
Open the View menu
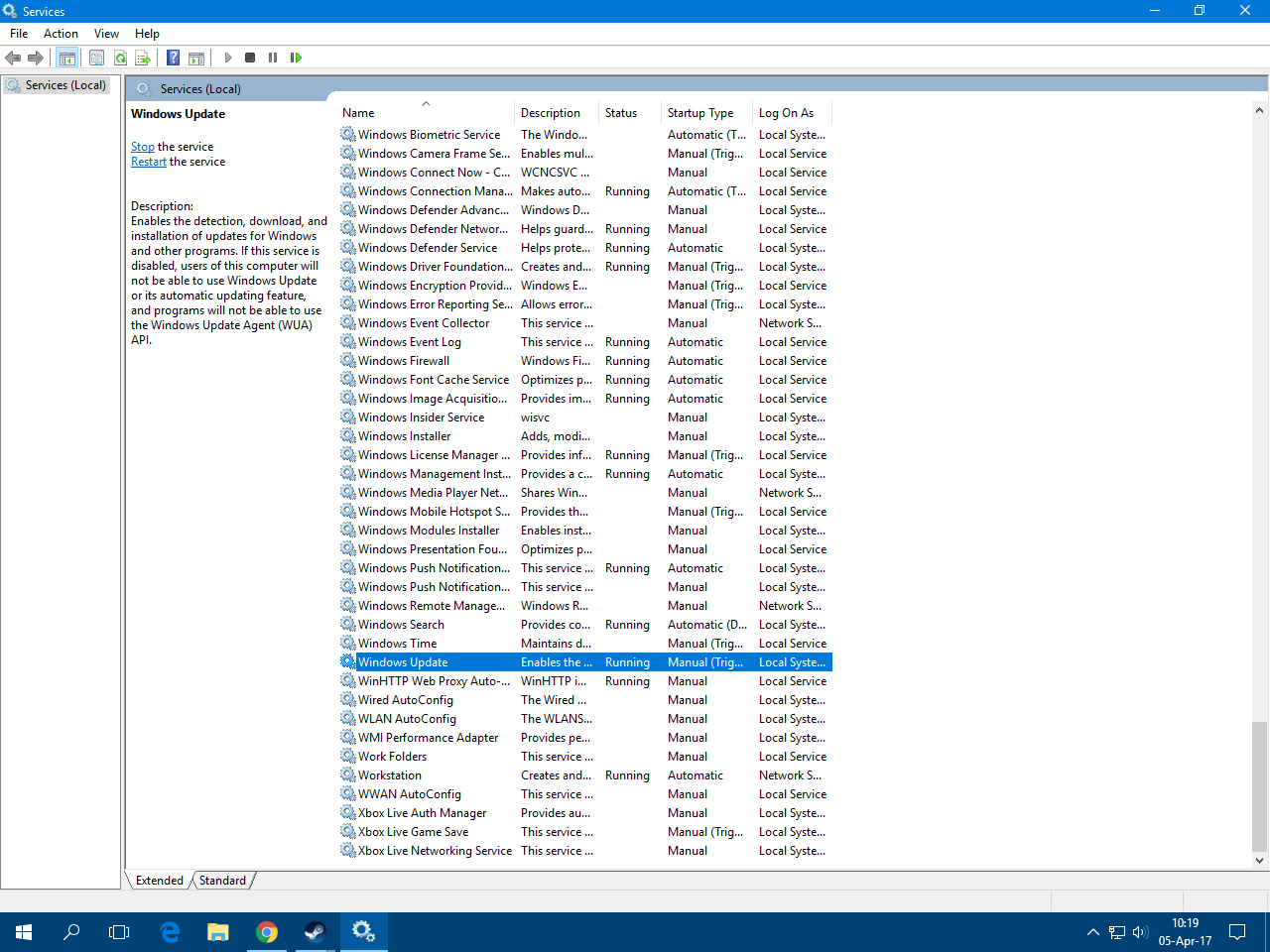(106, 34)
